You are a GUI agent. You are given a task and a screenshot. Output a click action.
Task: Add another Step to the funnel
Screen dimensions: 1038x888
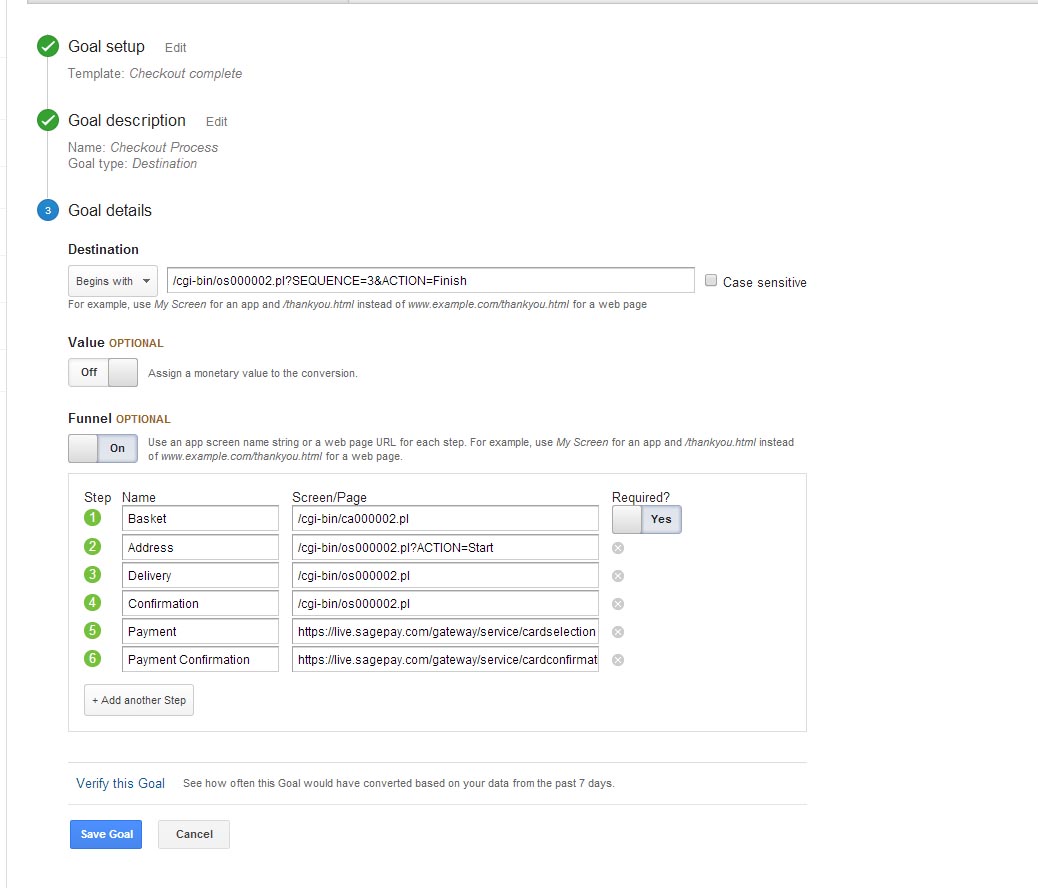coord(139,700)
